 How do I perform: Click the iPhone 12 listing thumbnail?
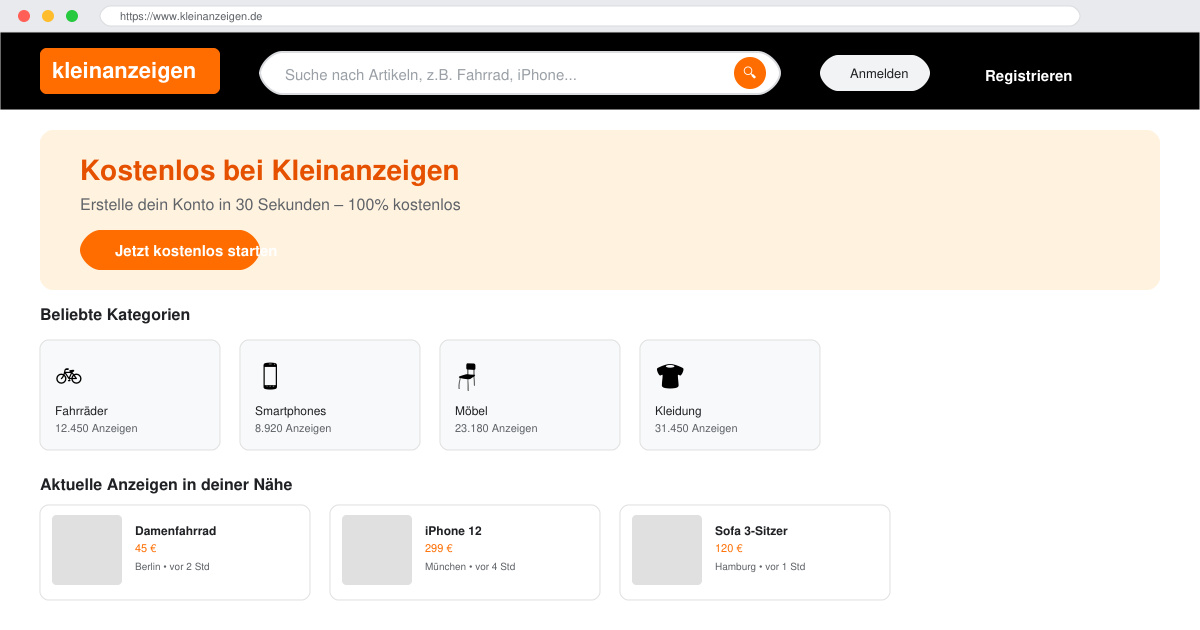tap(377, 550)
